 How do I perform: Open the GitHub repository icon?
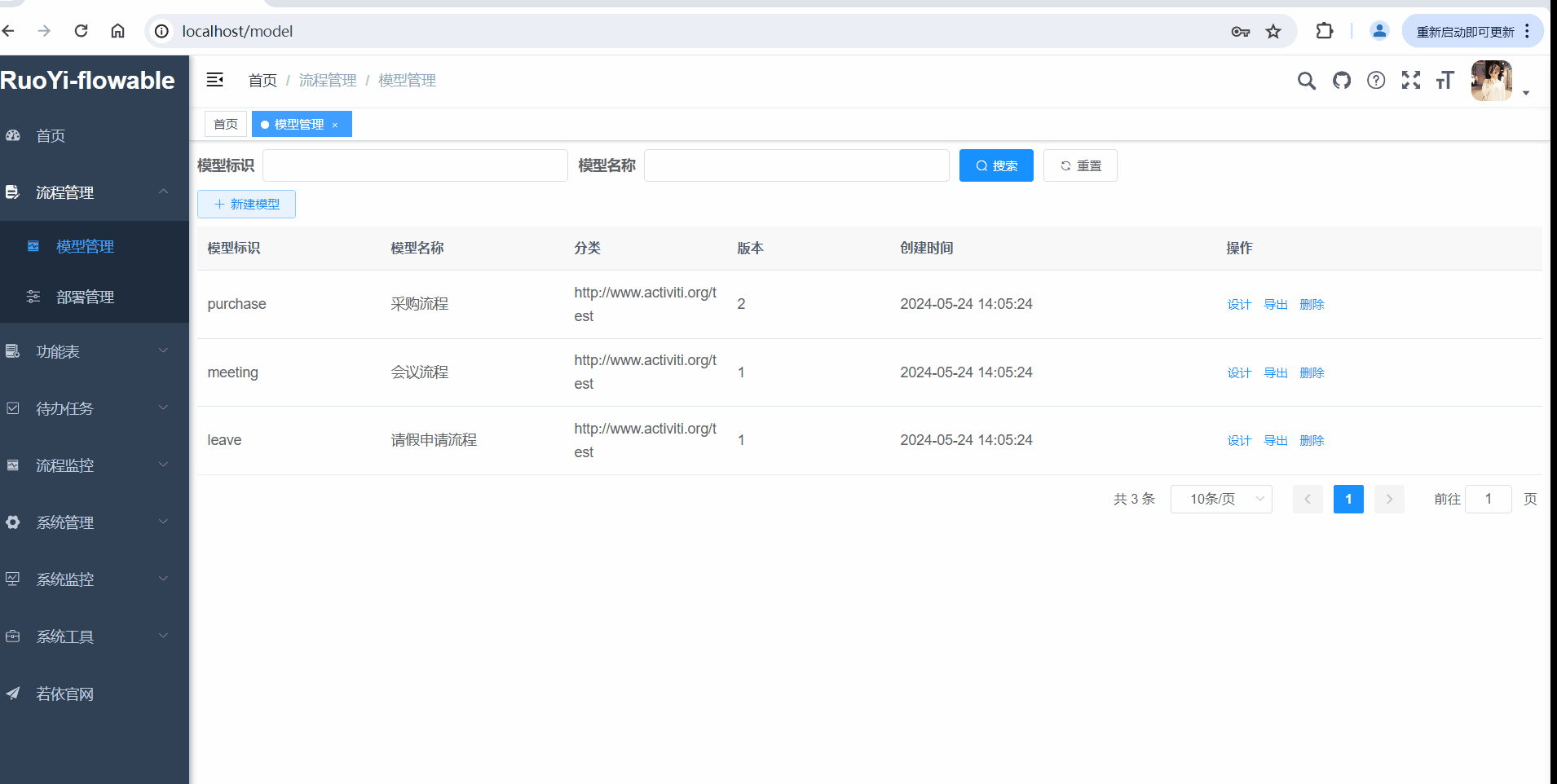[1342, 81]
